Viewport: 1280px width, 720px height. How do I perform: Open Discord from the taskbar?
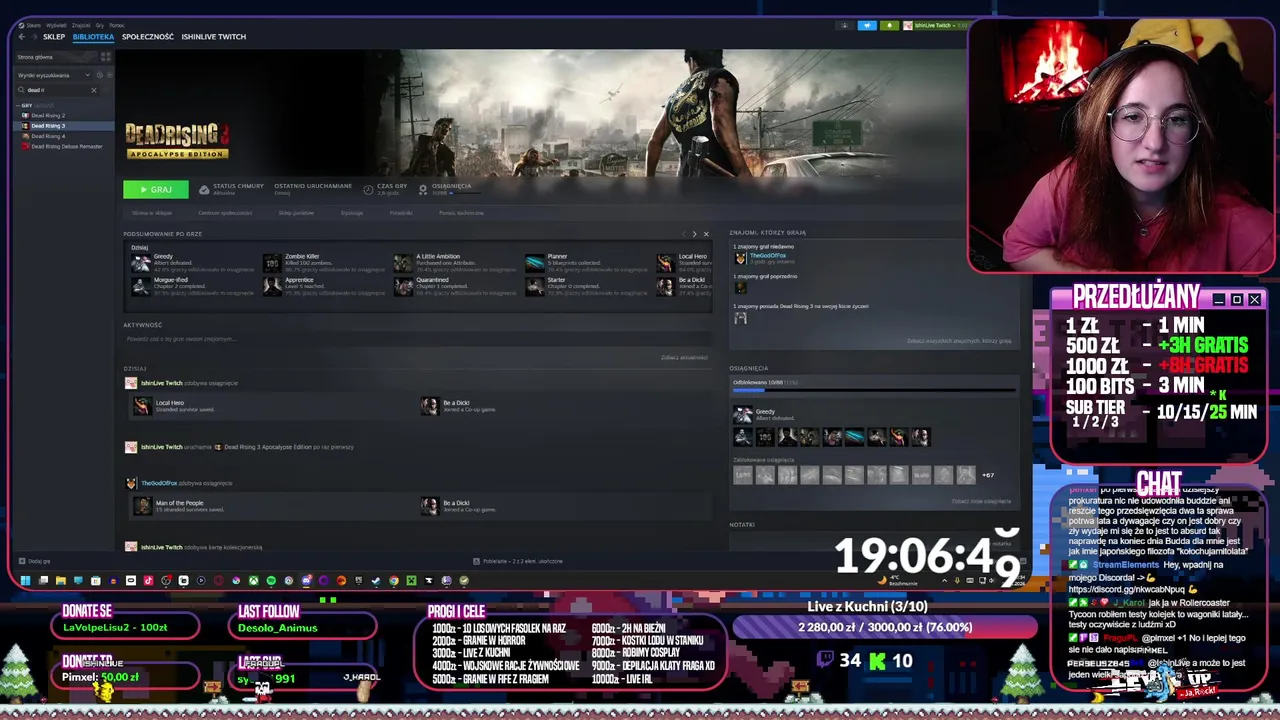[307, 580]
